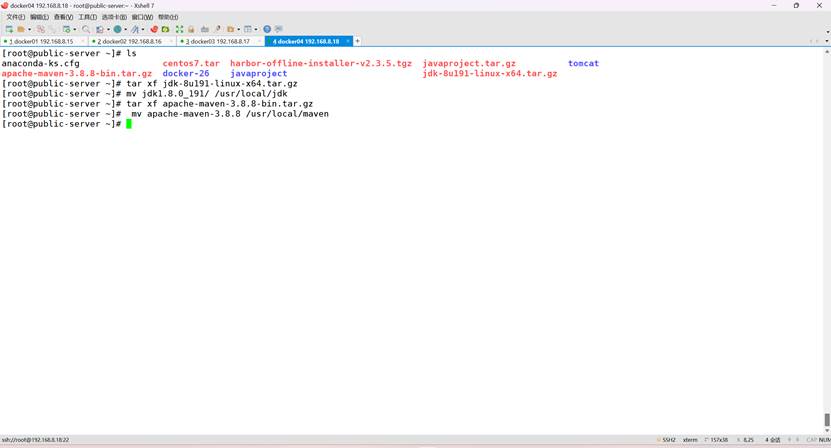Screen dimensions: 831x448
Task: Expand the layout icon dropdown arrow
Action: click(x=256, y=29)
